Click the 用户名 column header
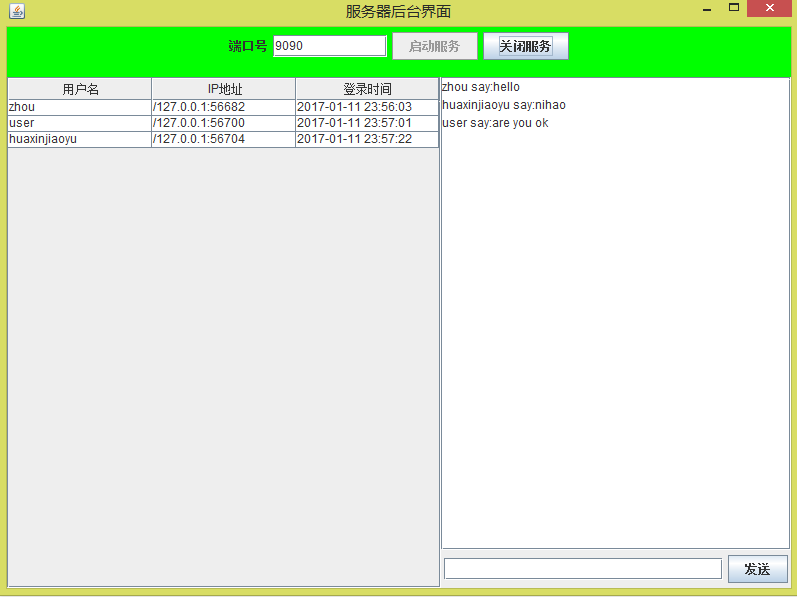 (80, 89)
